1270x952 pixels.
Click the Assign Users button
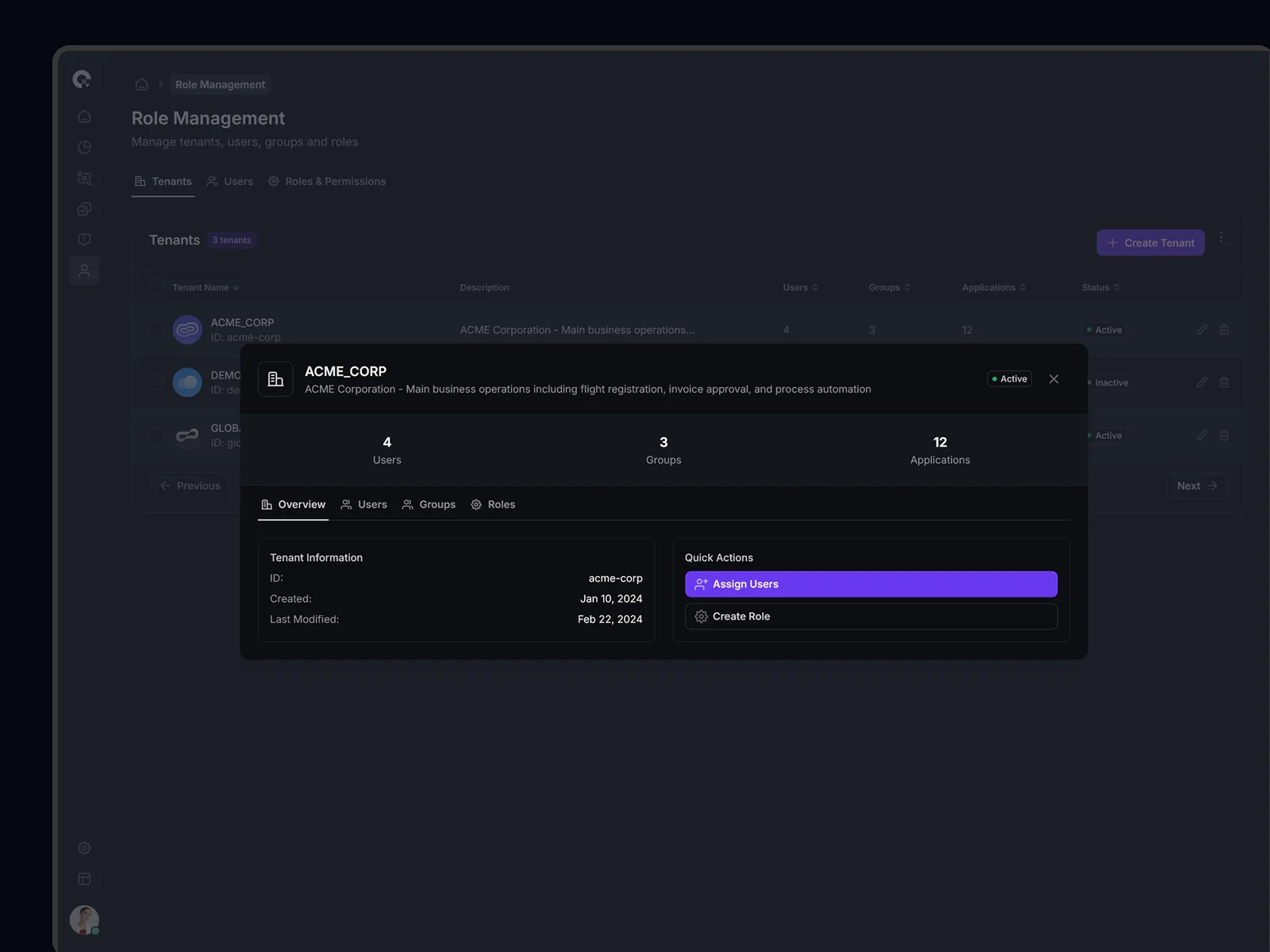tap(871, 584)
